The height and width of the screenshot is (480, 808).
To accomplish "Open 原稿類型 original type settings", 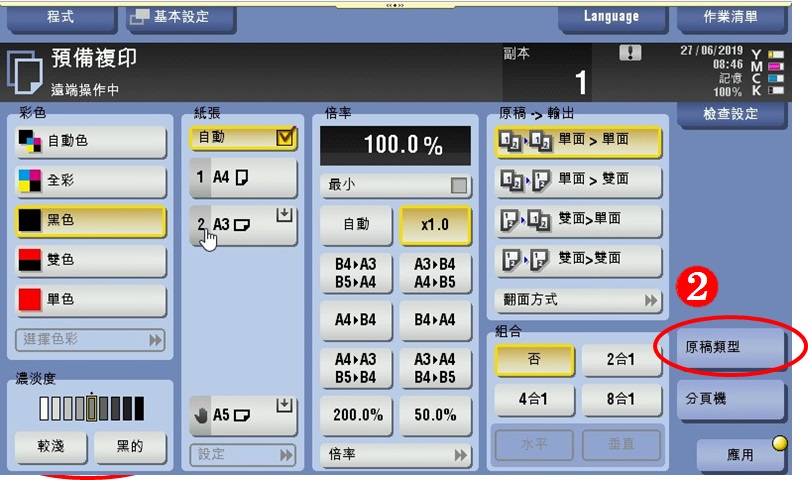I will 730,348.
